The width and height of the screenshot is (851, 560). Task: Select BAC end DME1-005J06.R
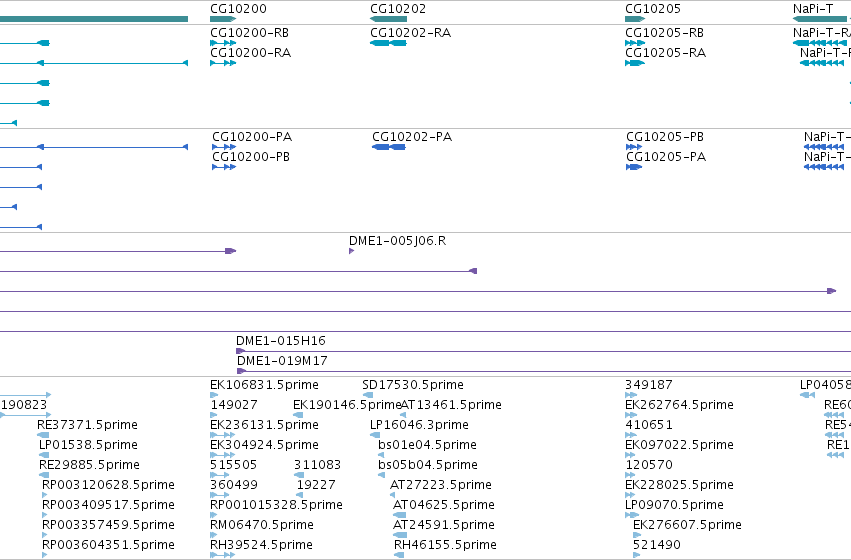(x=397, y=241)
